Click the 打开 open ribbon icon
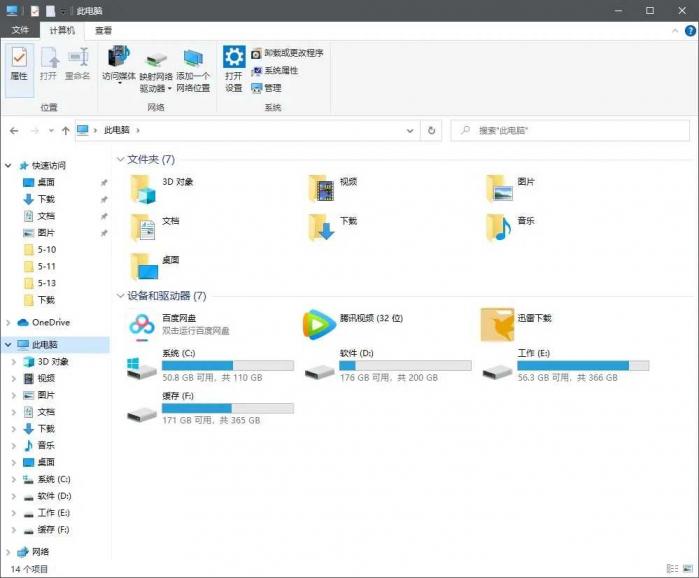The width and height of the screenshot is (699, 578). point(49,64)
